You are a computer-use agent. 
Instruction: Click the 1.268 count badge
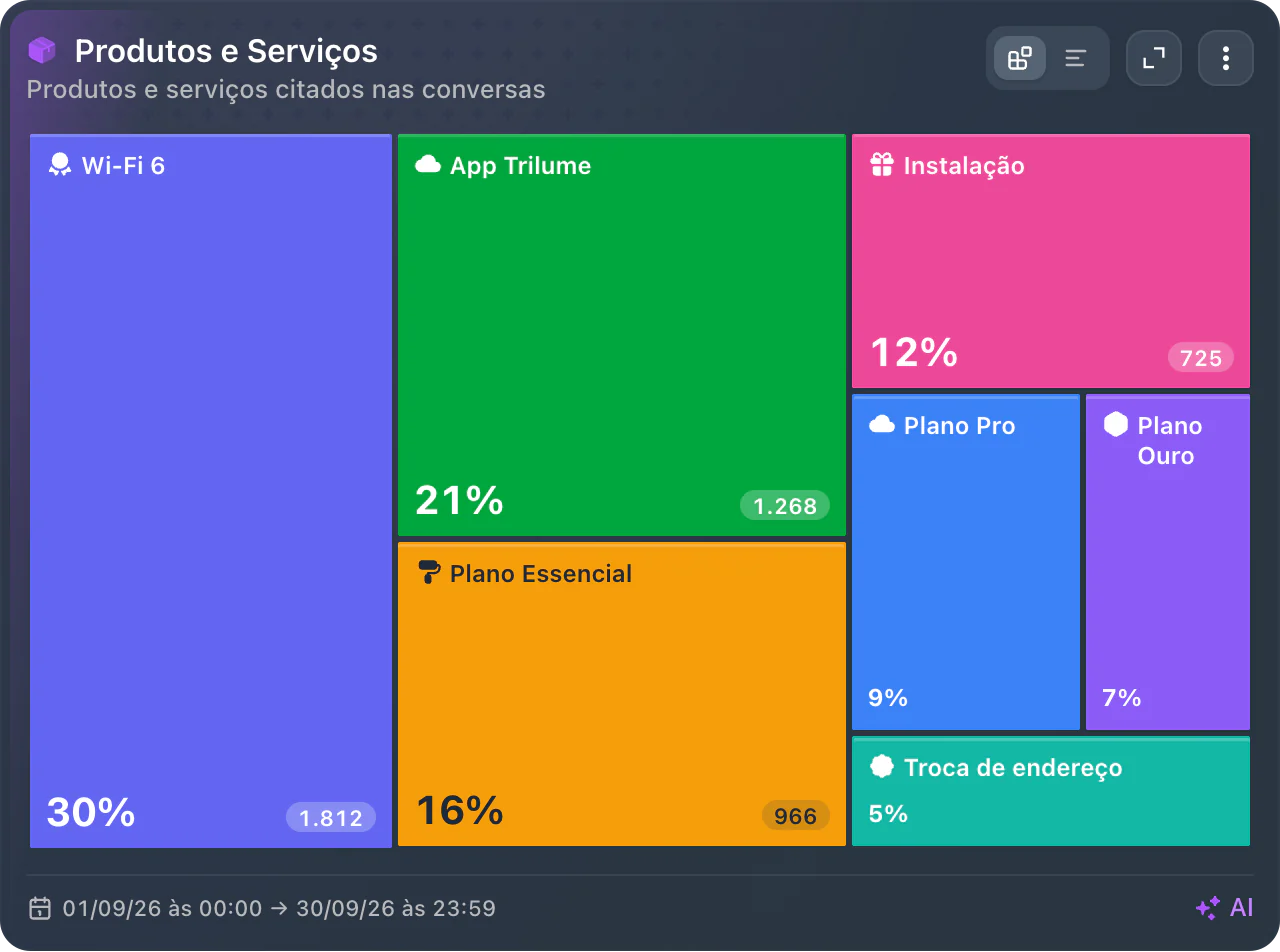785,505
